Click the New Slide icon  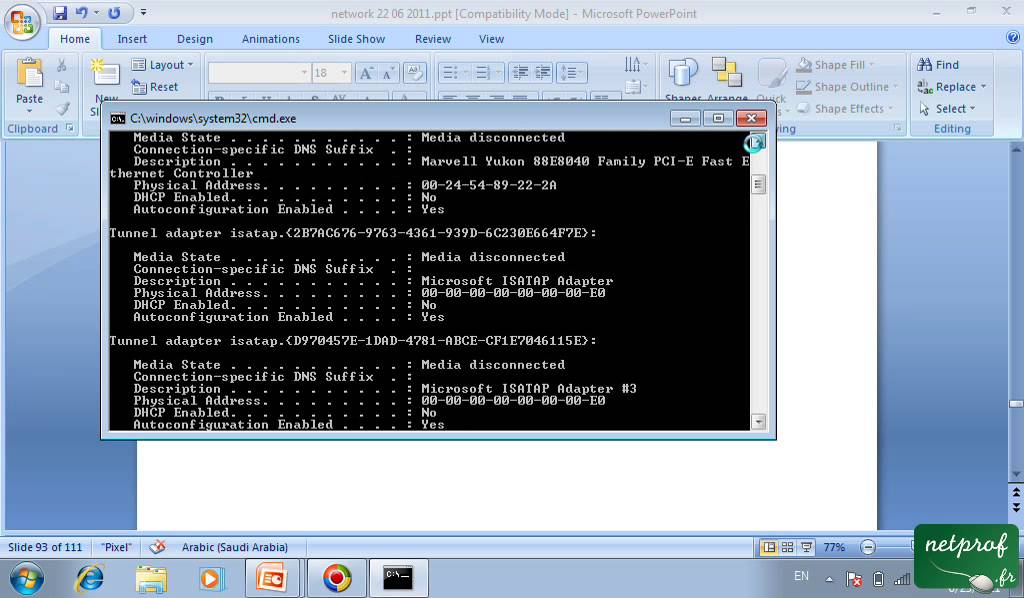[106, 73]
